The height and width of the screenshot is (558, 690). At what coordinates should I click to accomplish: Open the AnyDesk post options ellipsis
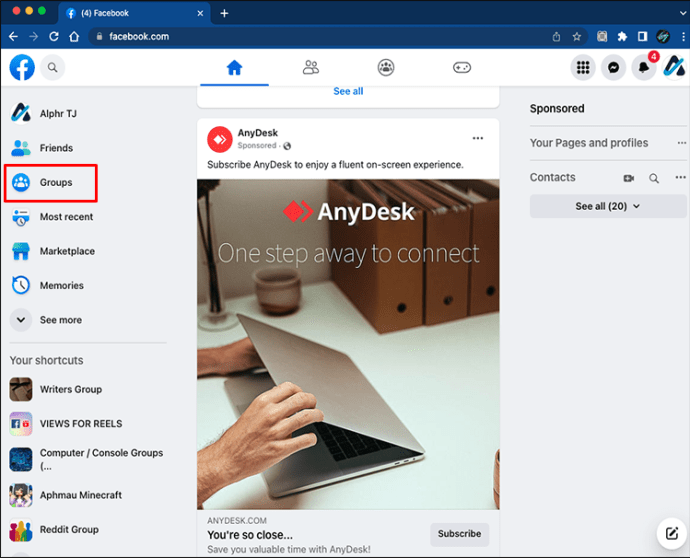click(x=478, y=138)
